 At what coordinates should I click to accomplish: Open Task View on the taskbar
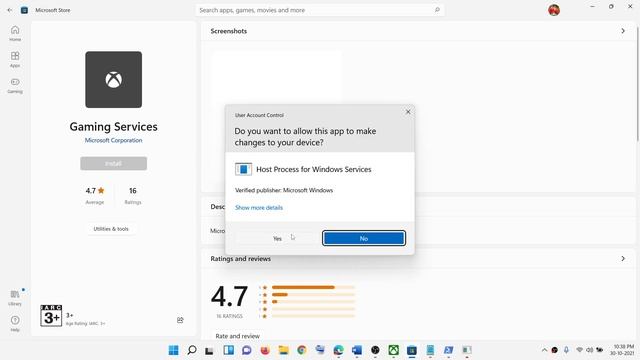pyautogui.click(x=209, y=350)
